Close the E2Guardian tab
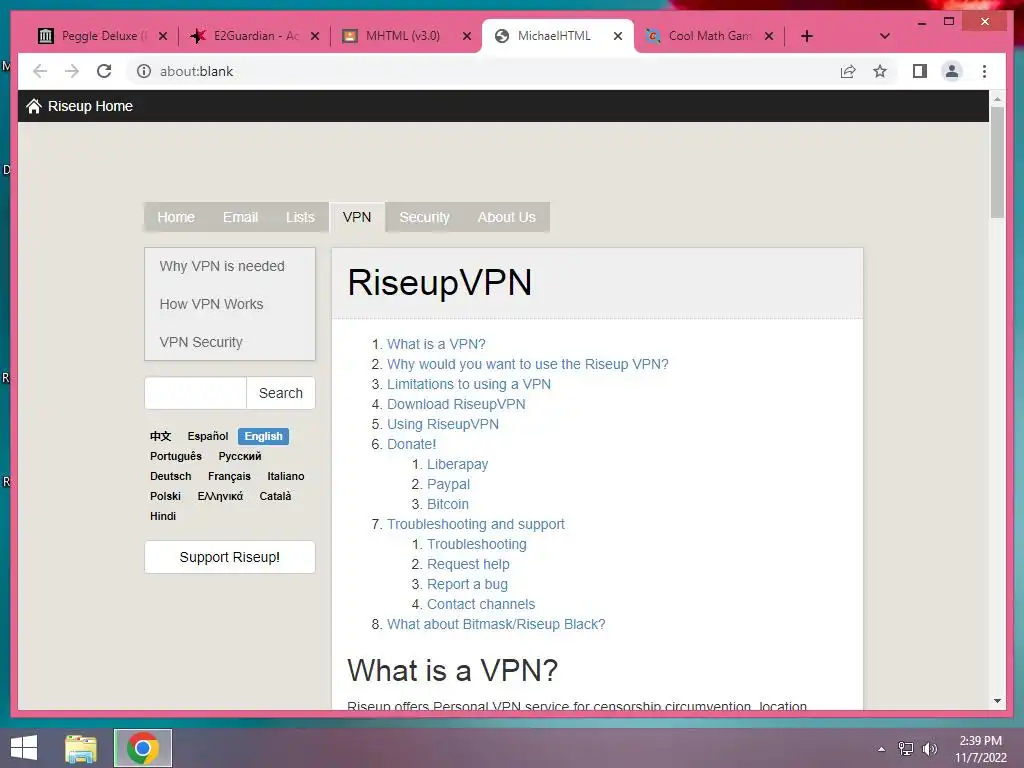The image size is (1024, 768). coord(315,36)
